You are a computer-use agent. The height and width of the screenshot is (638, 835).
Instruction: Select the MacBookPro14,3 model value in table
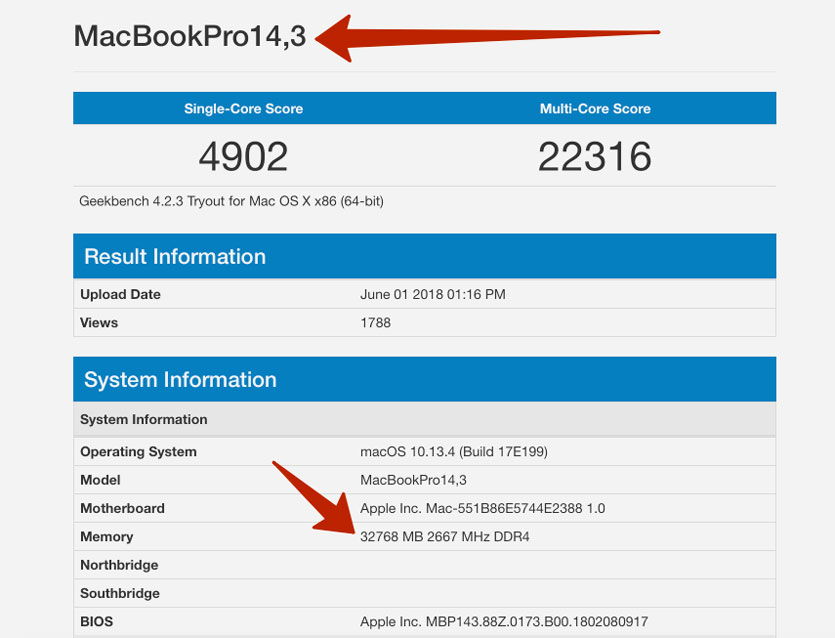413,480
